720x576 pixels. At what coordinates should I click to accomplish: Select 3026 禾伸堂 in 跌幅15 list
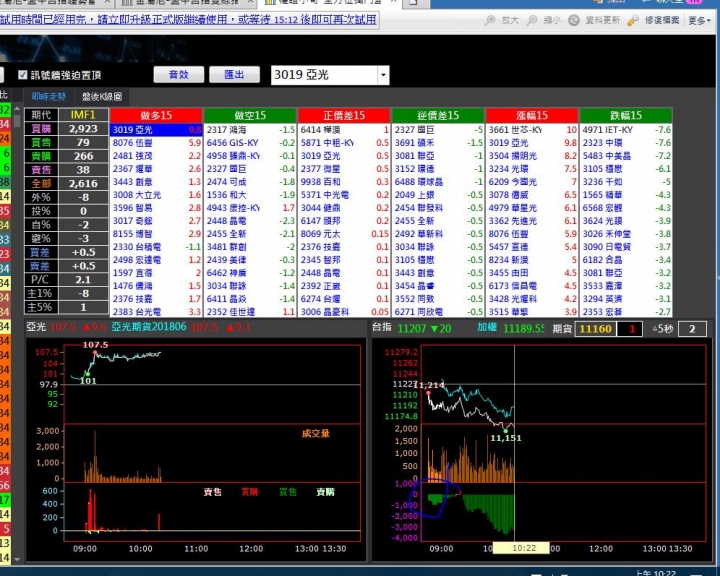pyautogui.click(x=626, y=234)
